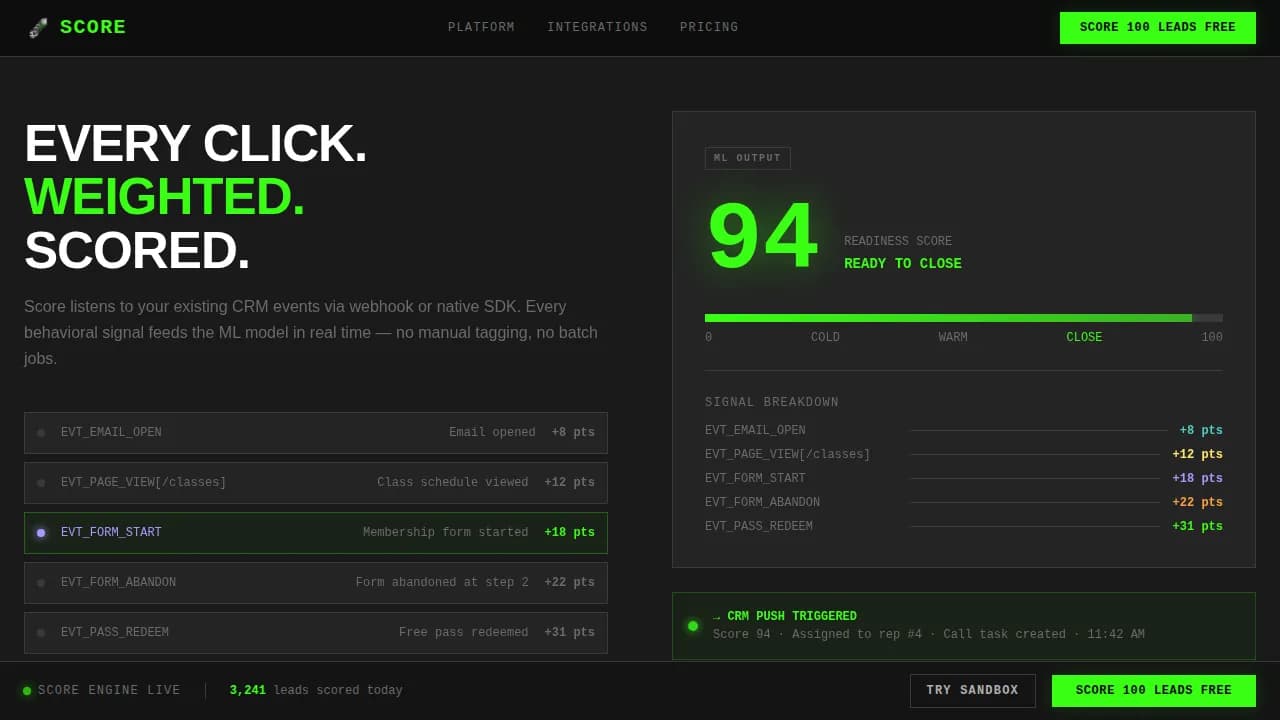Click status dot beside EVT_PAGE_VIEW[/classes]
The width and height of the screenshot is (1280, 720).
pos(41,483)
